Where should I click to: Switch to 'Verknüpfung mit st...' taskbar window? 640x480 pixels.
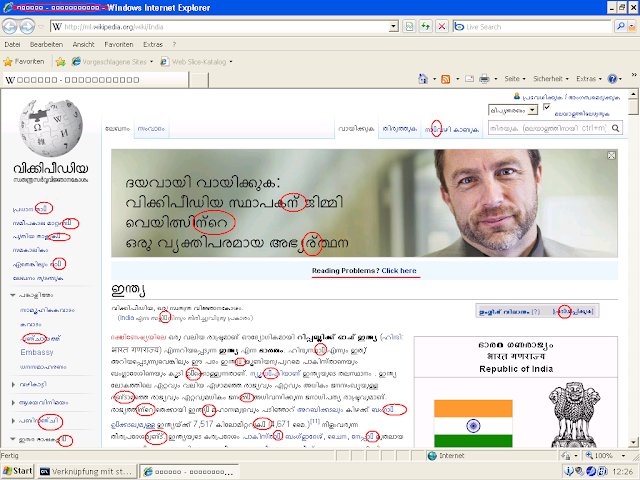(87, 471)
